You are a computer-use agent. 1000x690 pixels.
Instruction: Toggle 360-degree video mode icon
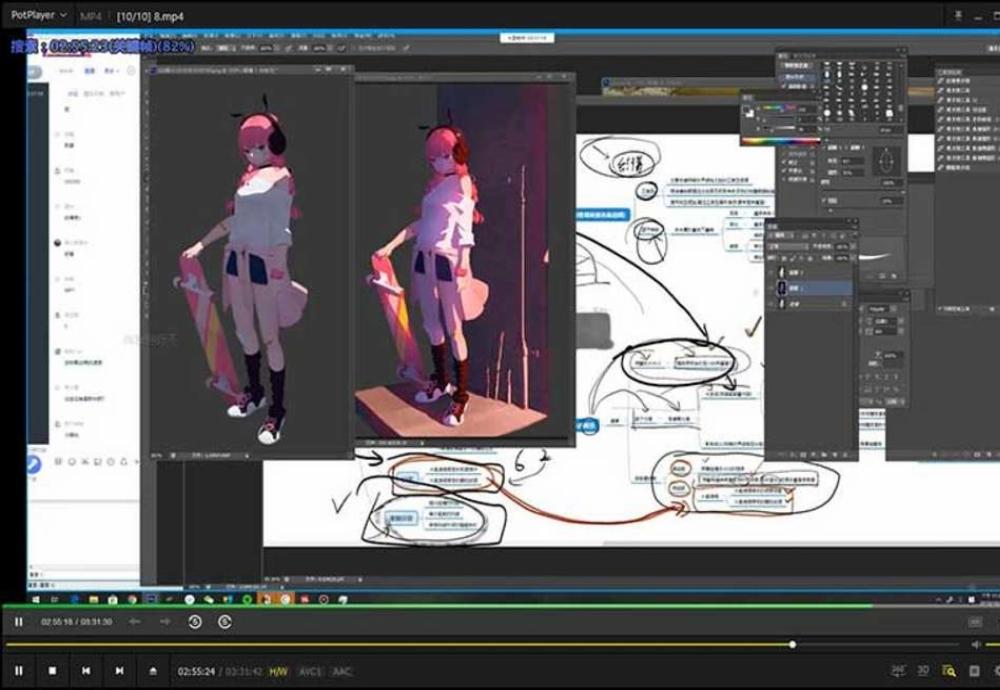point(898,671)
